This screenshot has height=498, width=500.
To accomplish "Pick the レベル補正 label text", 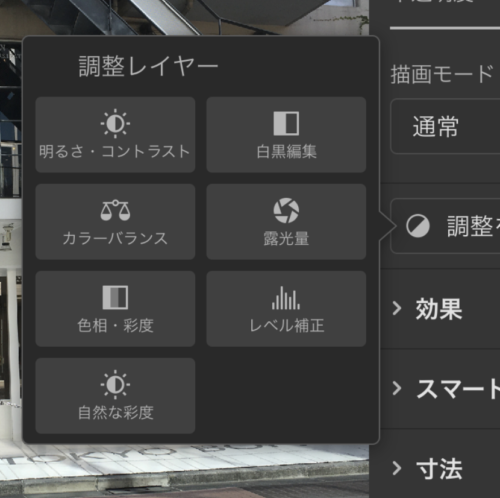I will pyautogui.click(x=287, y=325).
